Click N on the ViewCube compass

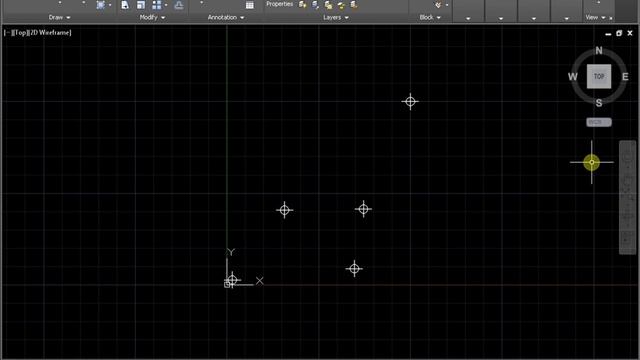599,51
